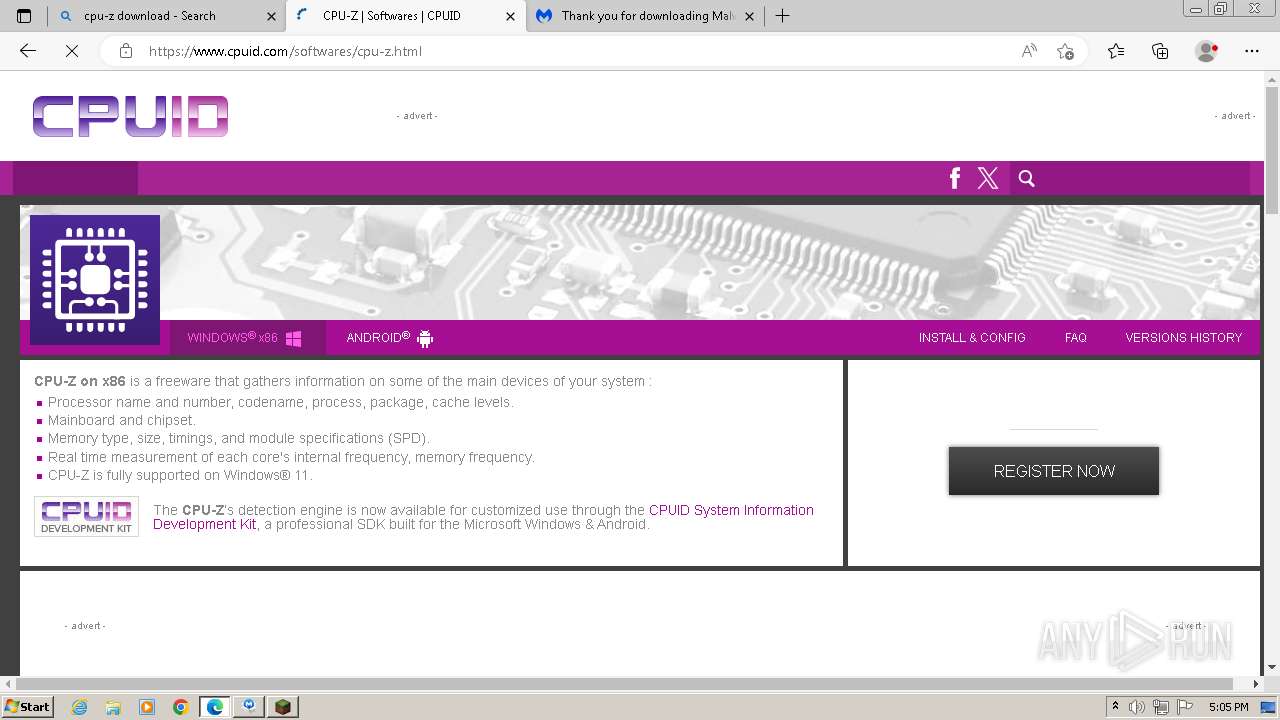Close the cpu-z download Search tab
The height and width of the screenshot is (720, 1280).
271,16
